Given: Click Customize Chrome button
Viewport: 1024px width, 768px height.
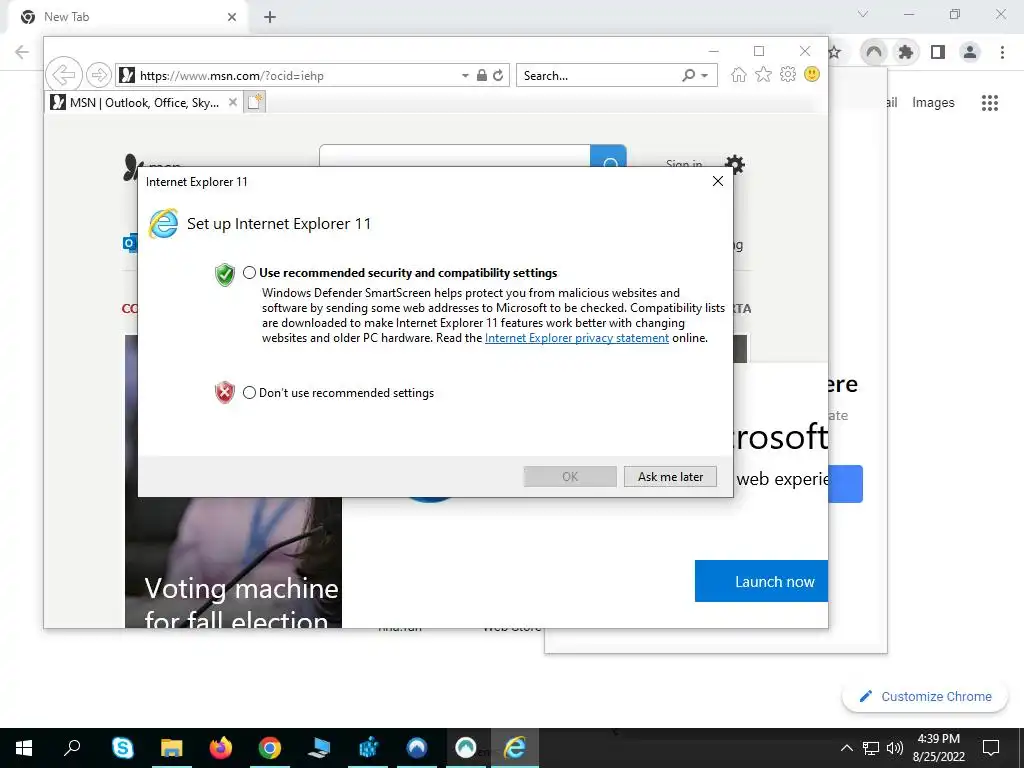Looking at the screenshot, I should point(926,696).
